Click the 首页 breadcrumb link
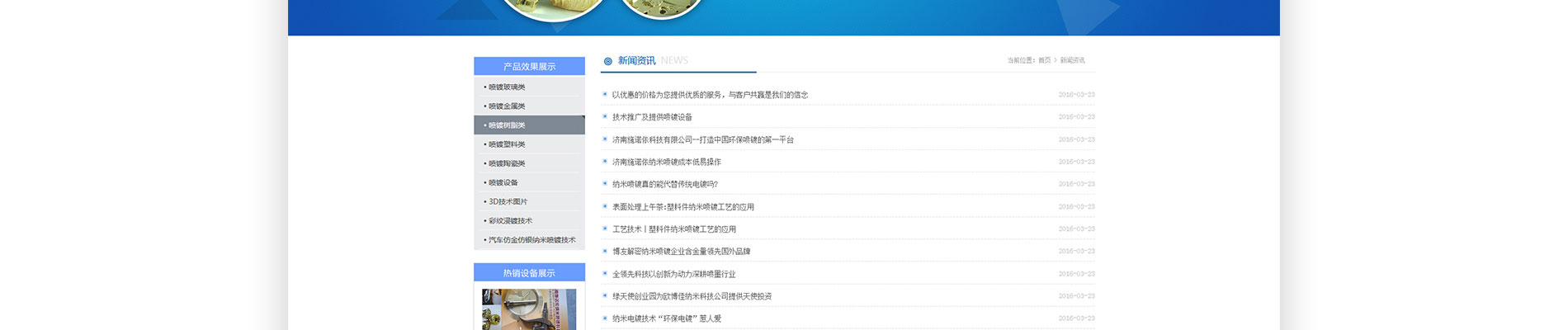The height and width of the screenshot is (330, 1568). click(1045, 60)
